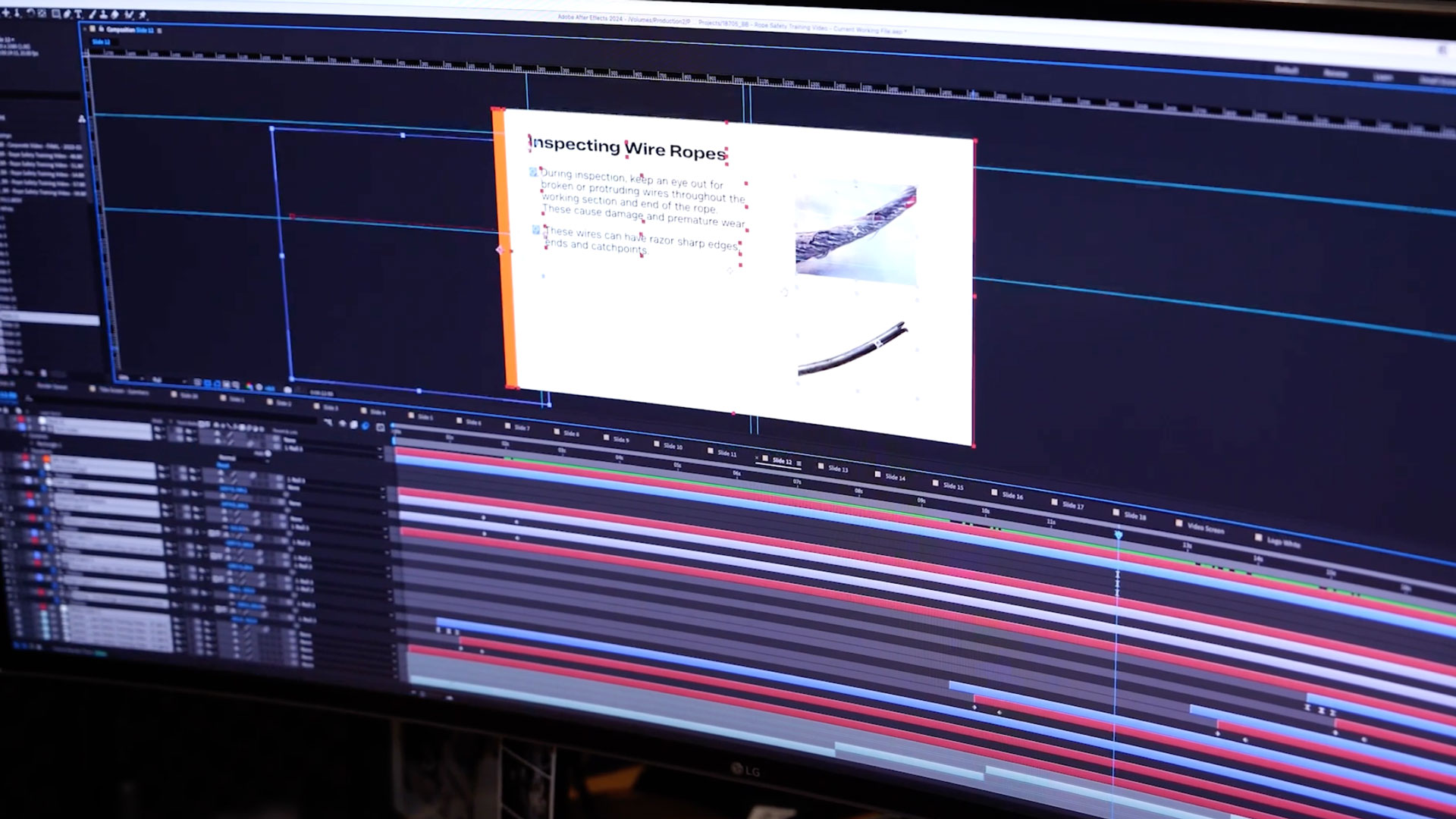Click the orange label color of top layer
The width and height of the screenshot is (1456, 819).
46,459
